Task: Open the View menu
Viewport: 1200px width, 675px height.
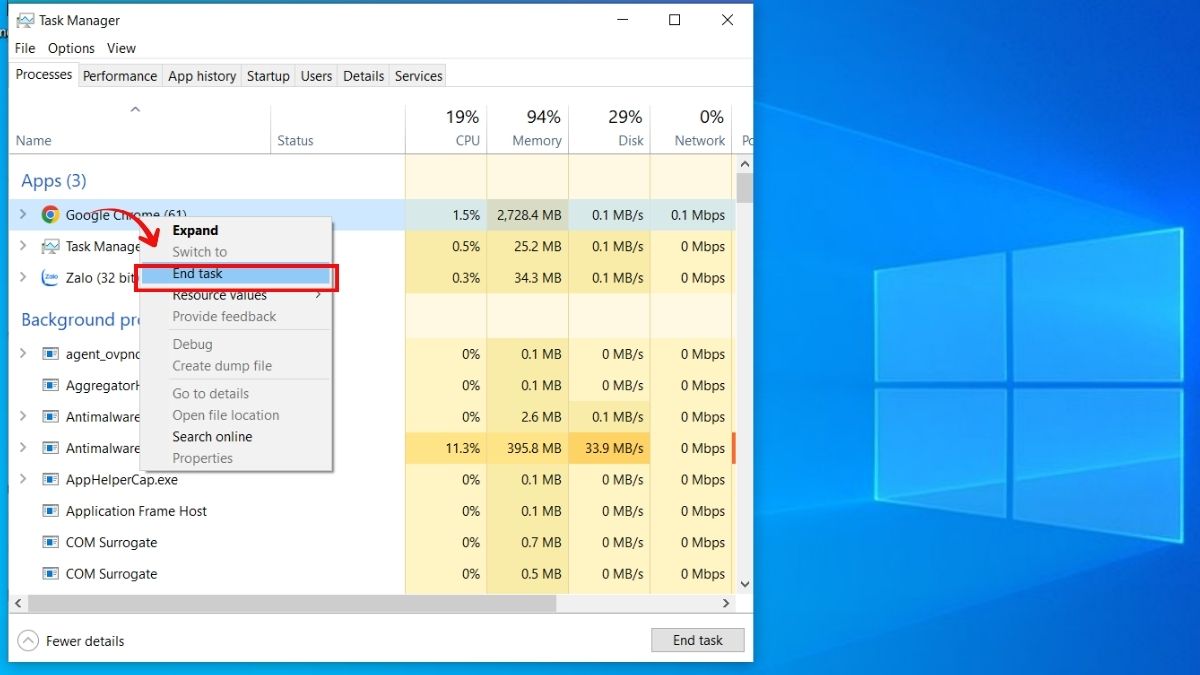Action: (121, 48)
